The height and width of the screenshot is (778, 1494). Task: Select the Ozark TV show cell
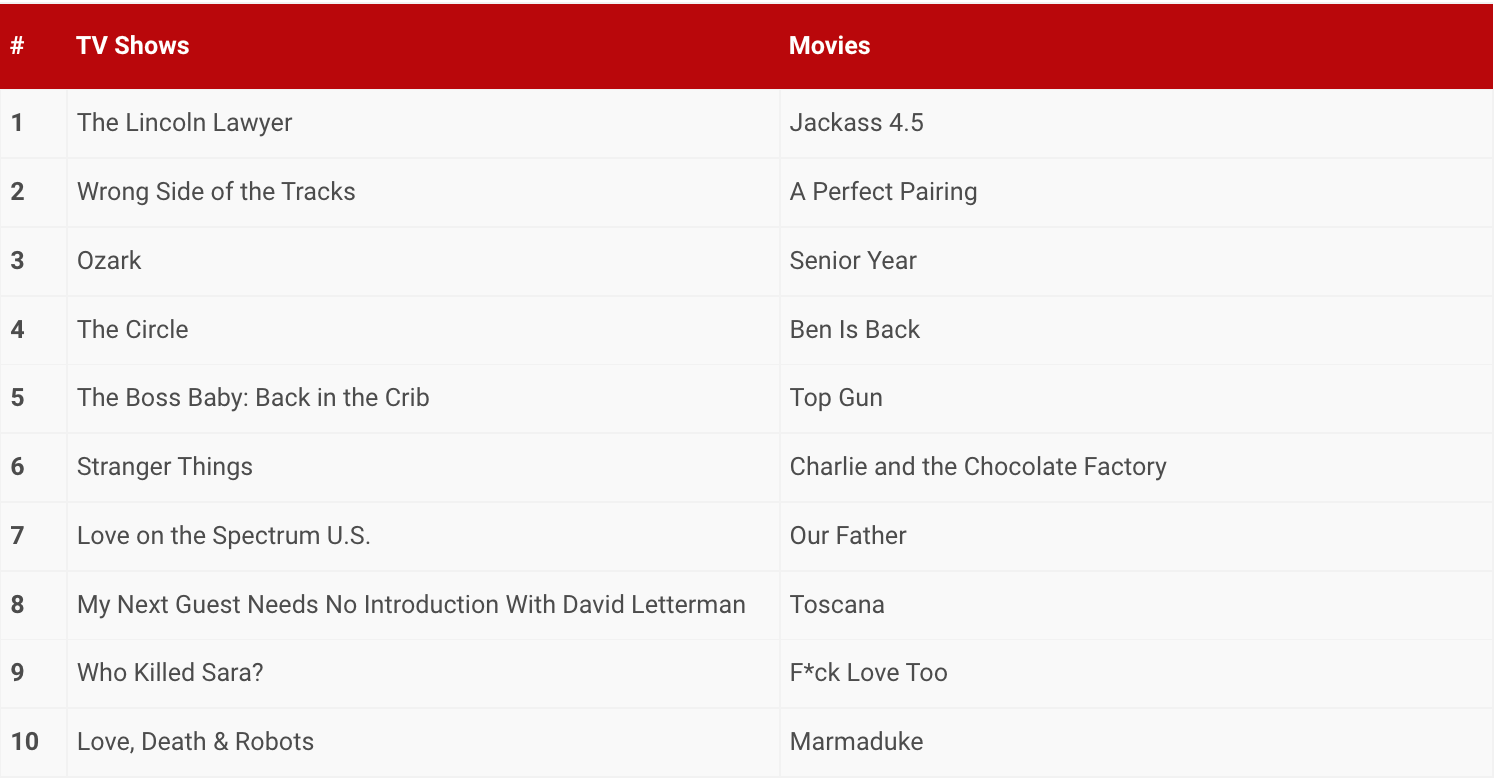(109, 261)
